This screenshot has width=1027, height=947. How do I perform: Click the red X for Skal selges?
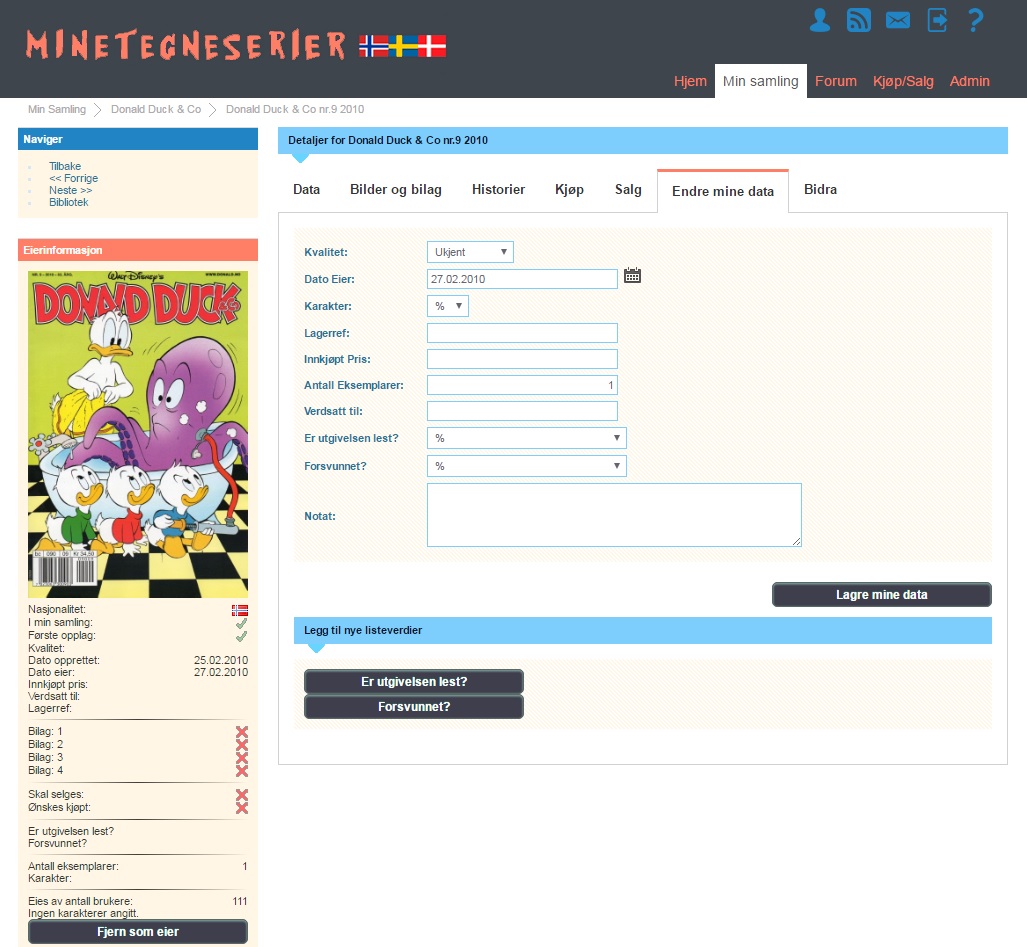coord(242,795)
